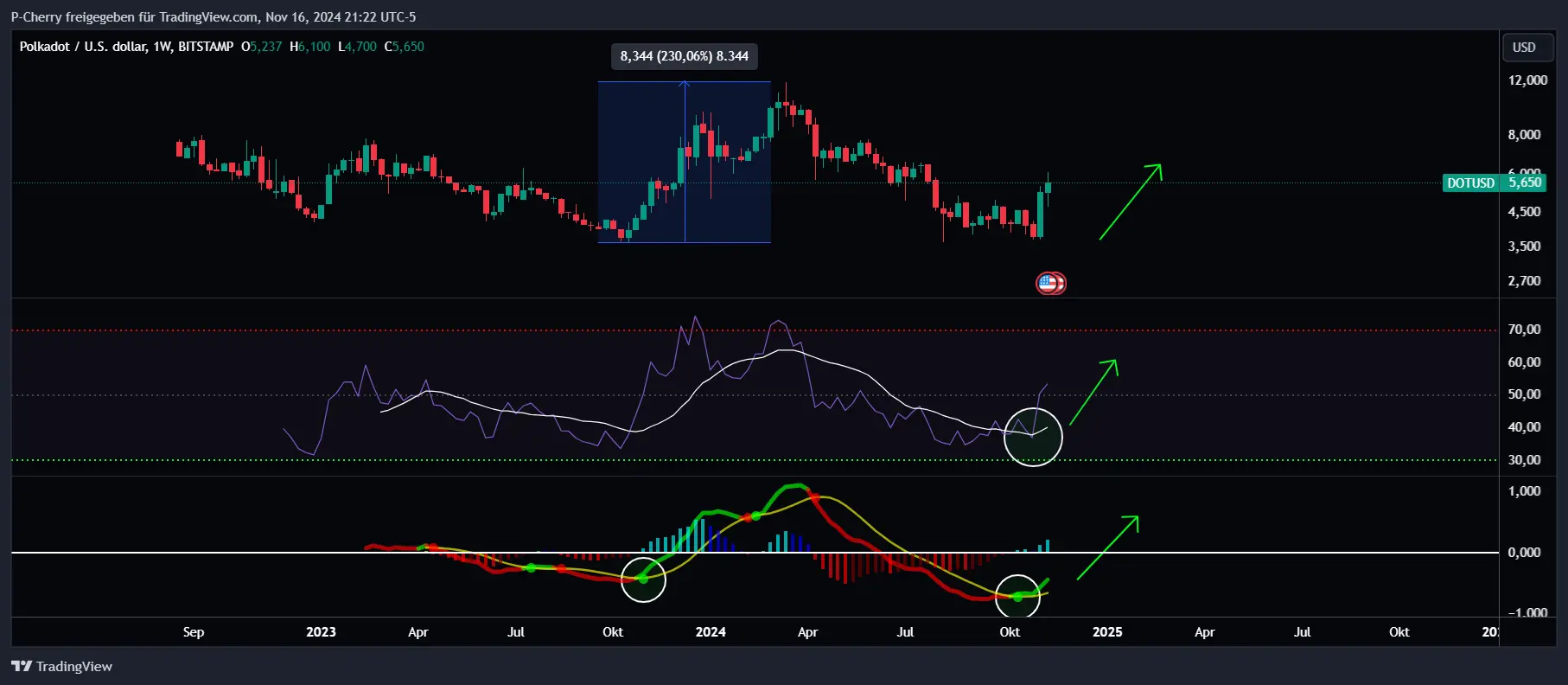Screen dimensions: 1568x685
Task: Click the 30,00 RSI axis label
Action: click(x=1524, y=460)
